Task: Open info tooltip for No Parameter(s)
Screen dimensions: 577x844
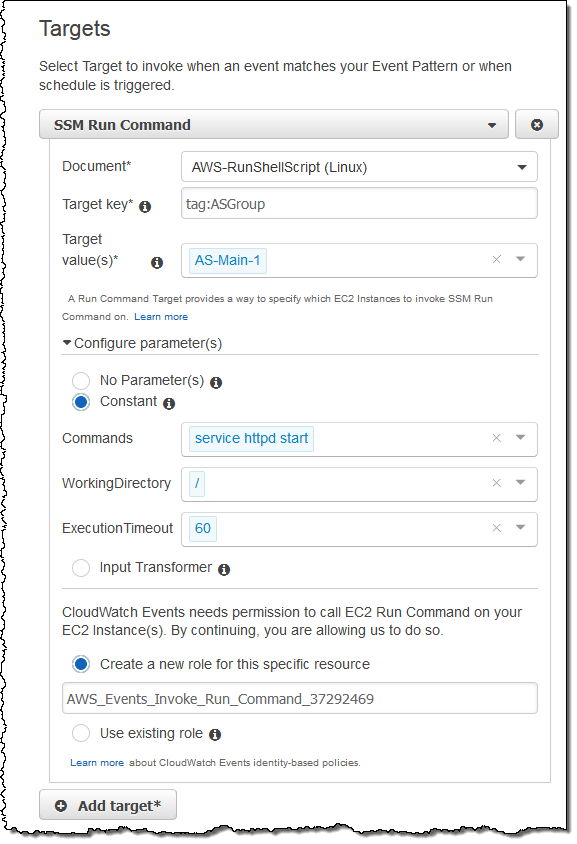Action: click(x=216, y=383)
